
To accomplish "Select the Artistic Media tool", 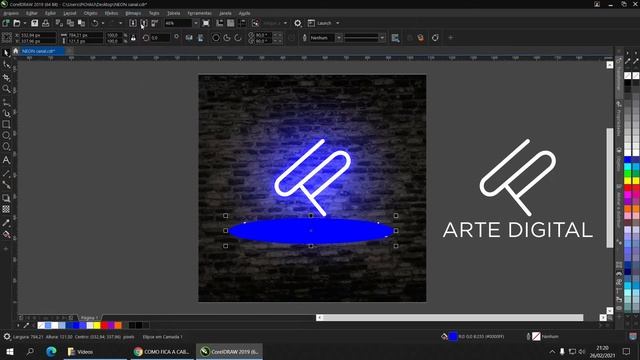I will 6,113.
